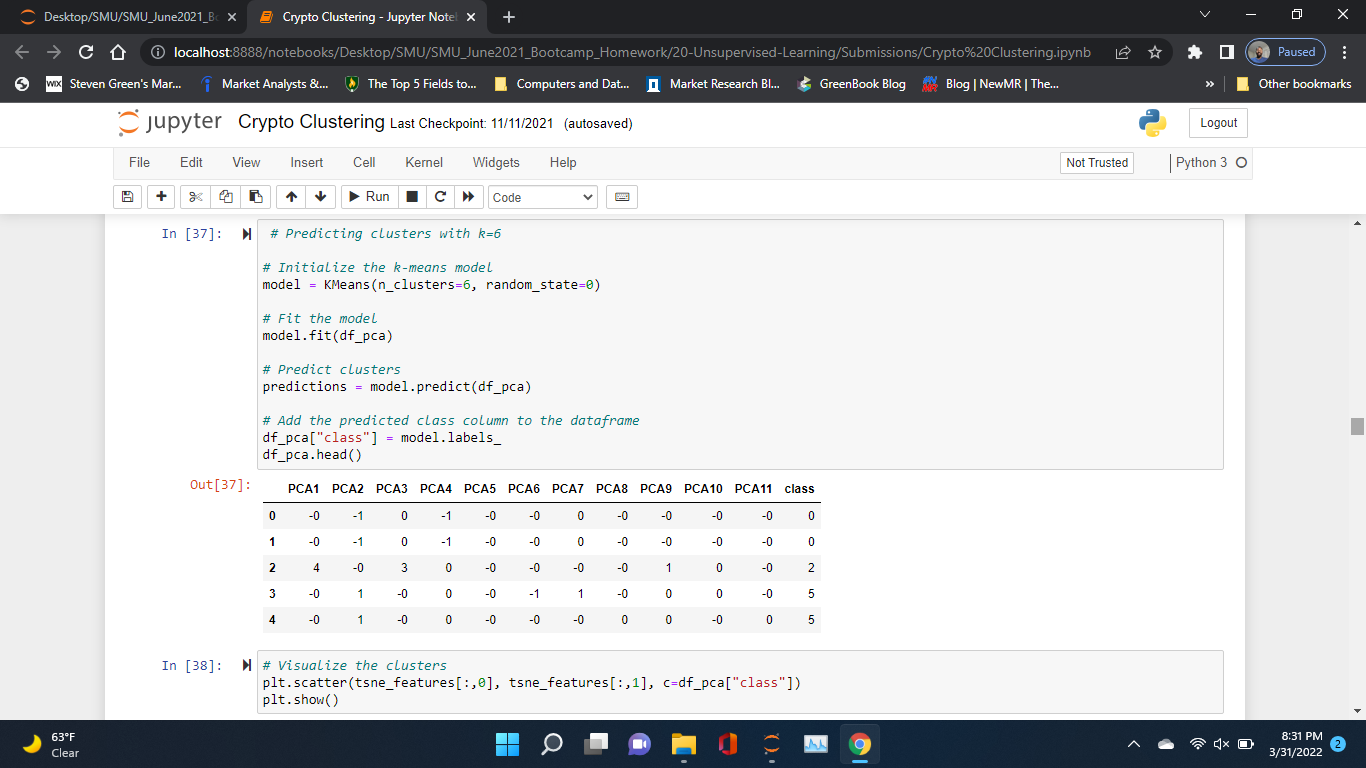
Task: Run cell In [38] using its side icon
Action: point(247,666)
